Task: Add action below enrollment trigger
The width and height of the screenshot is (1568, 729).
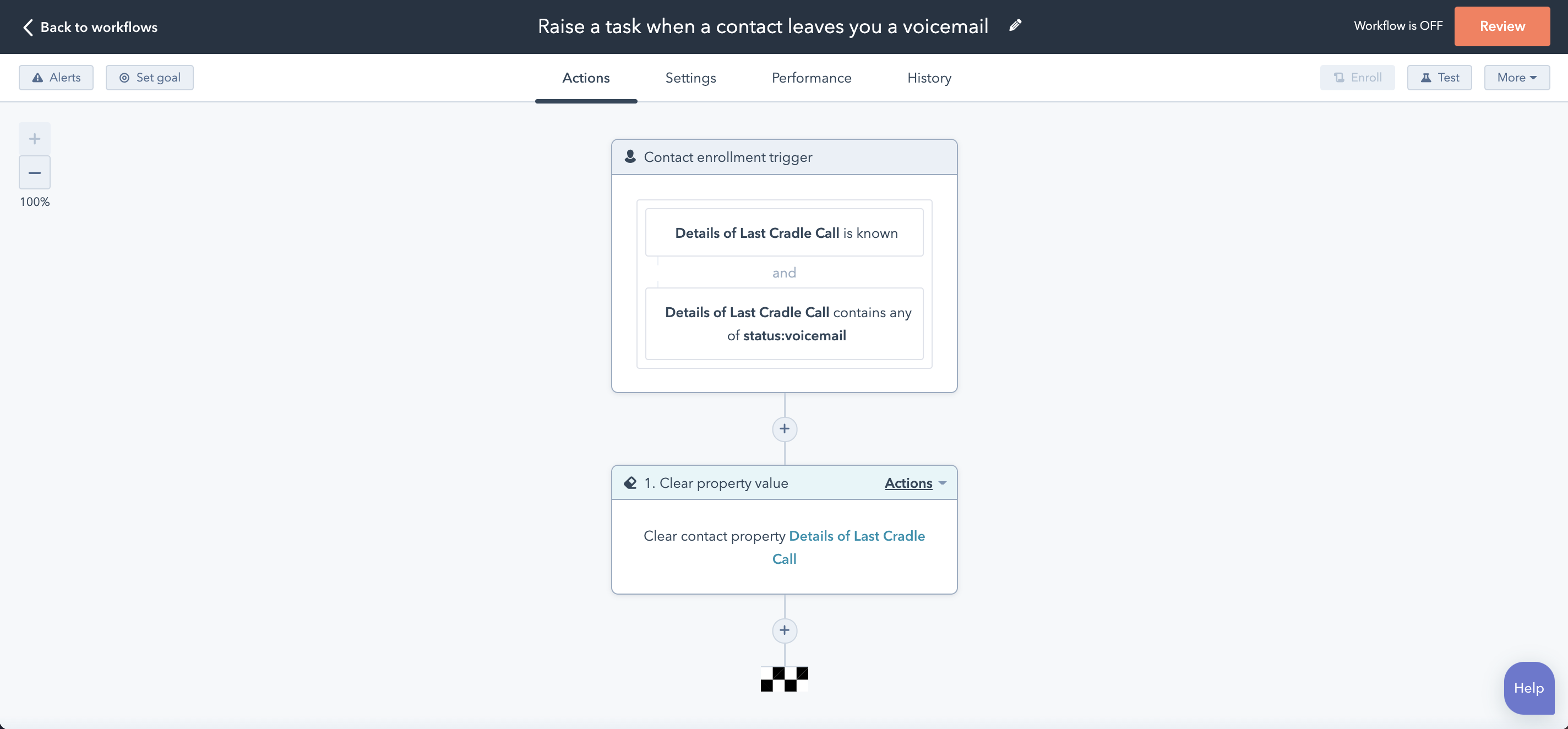Action: pyautogui.click(x=784, y=429)
